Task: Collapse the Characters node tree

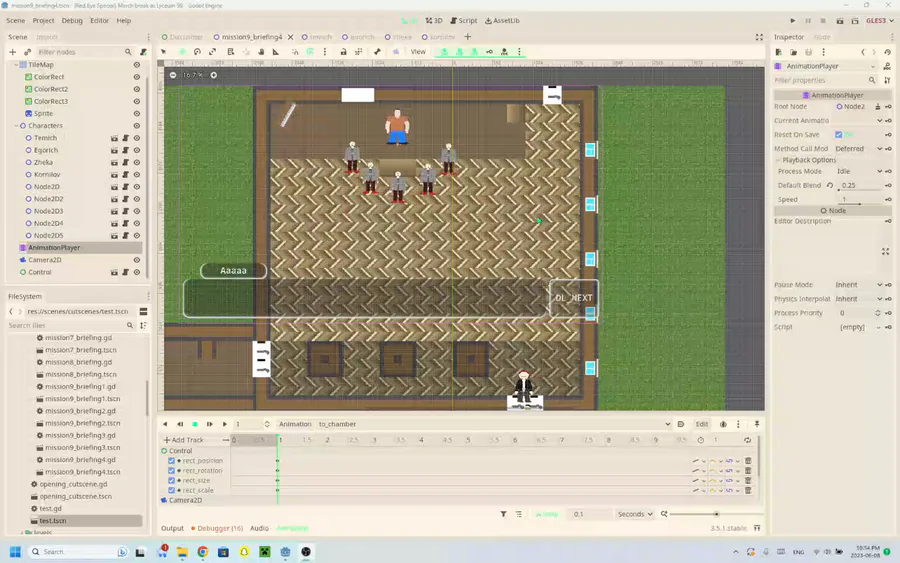Action: click(x=16, y=126)
